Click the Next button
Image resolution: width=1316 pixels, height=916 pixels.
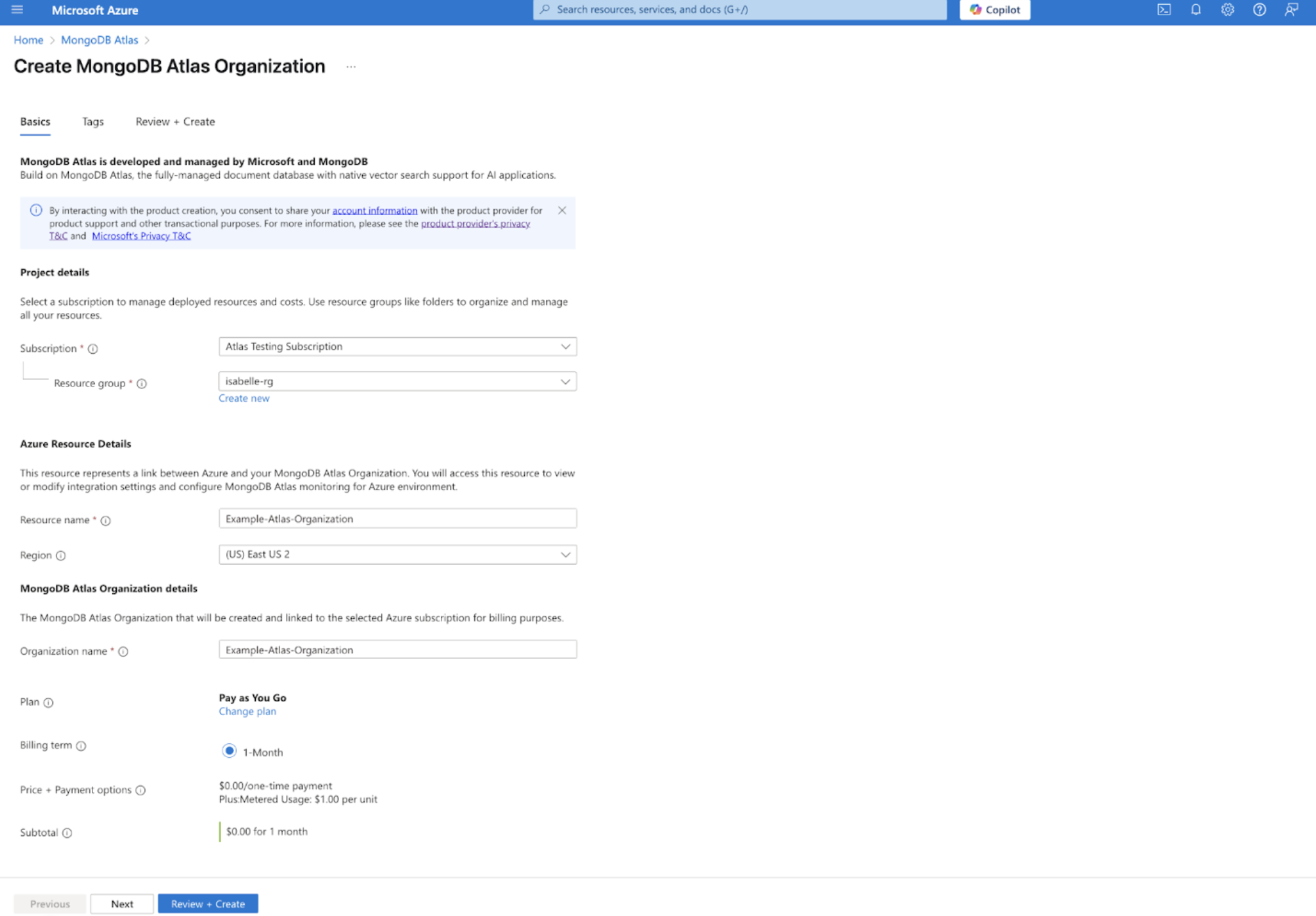121,904
